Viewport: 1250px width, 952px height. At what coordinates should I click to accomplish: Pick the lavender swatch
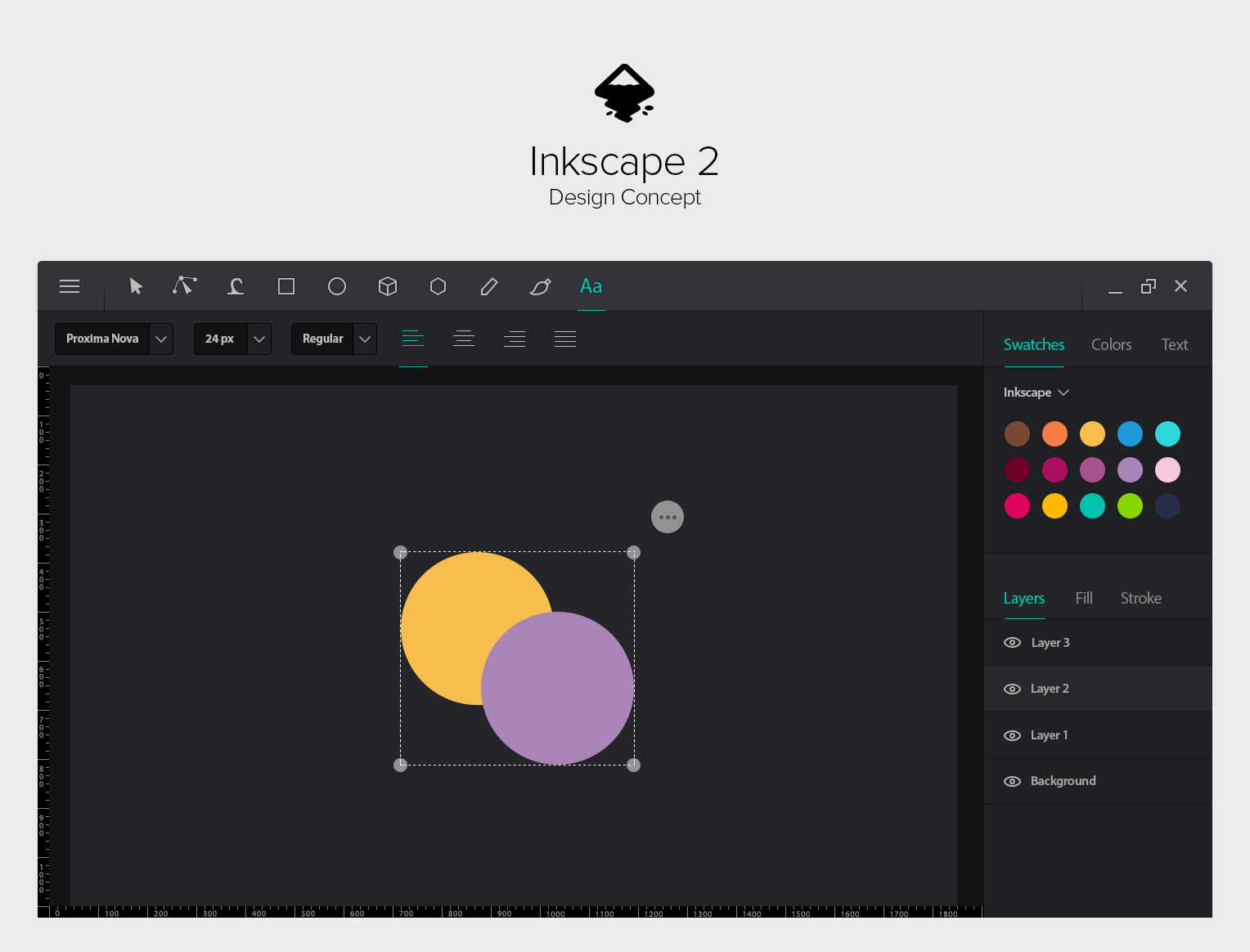(x=1130, y=469)
